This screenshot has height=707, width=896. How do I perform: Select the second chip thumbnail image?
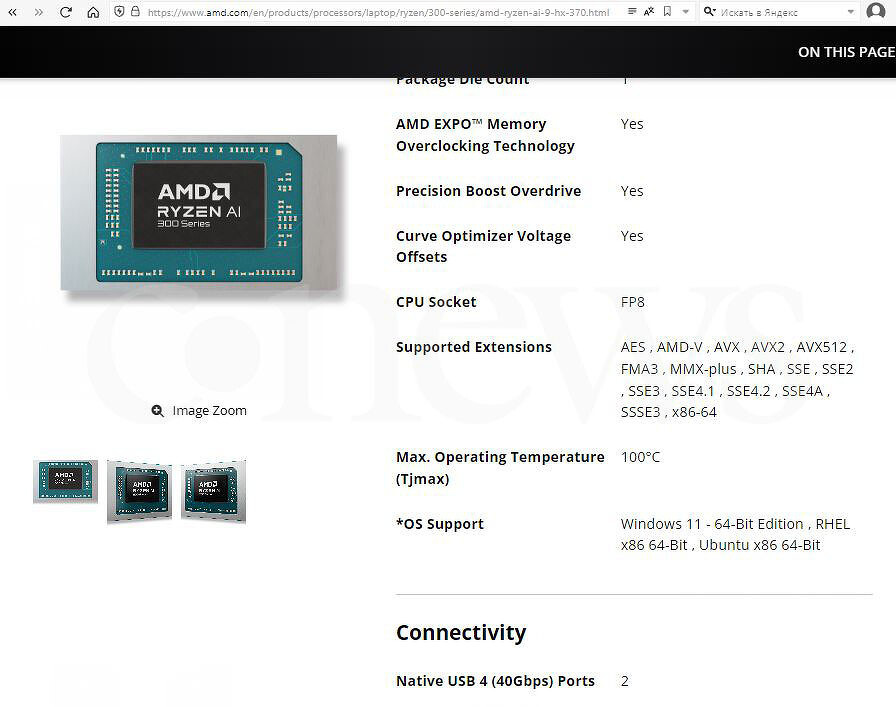pos(139,492)
